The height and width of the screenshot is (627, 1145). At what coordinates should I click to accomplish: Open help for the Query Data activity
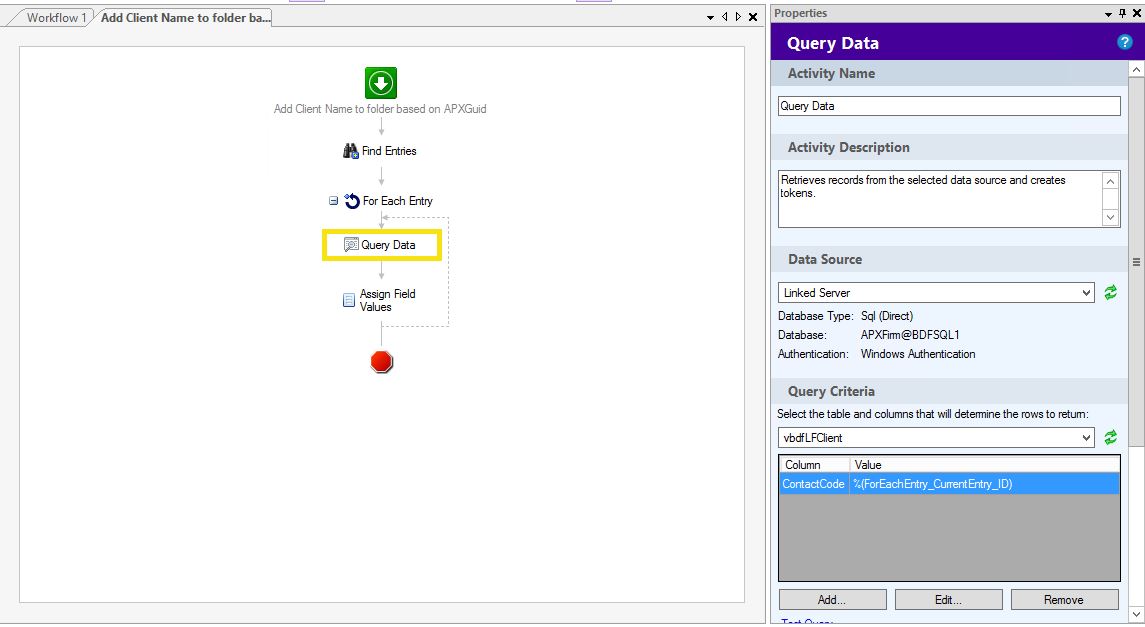coord(1124,43)
